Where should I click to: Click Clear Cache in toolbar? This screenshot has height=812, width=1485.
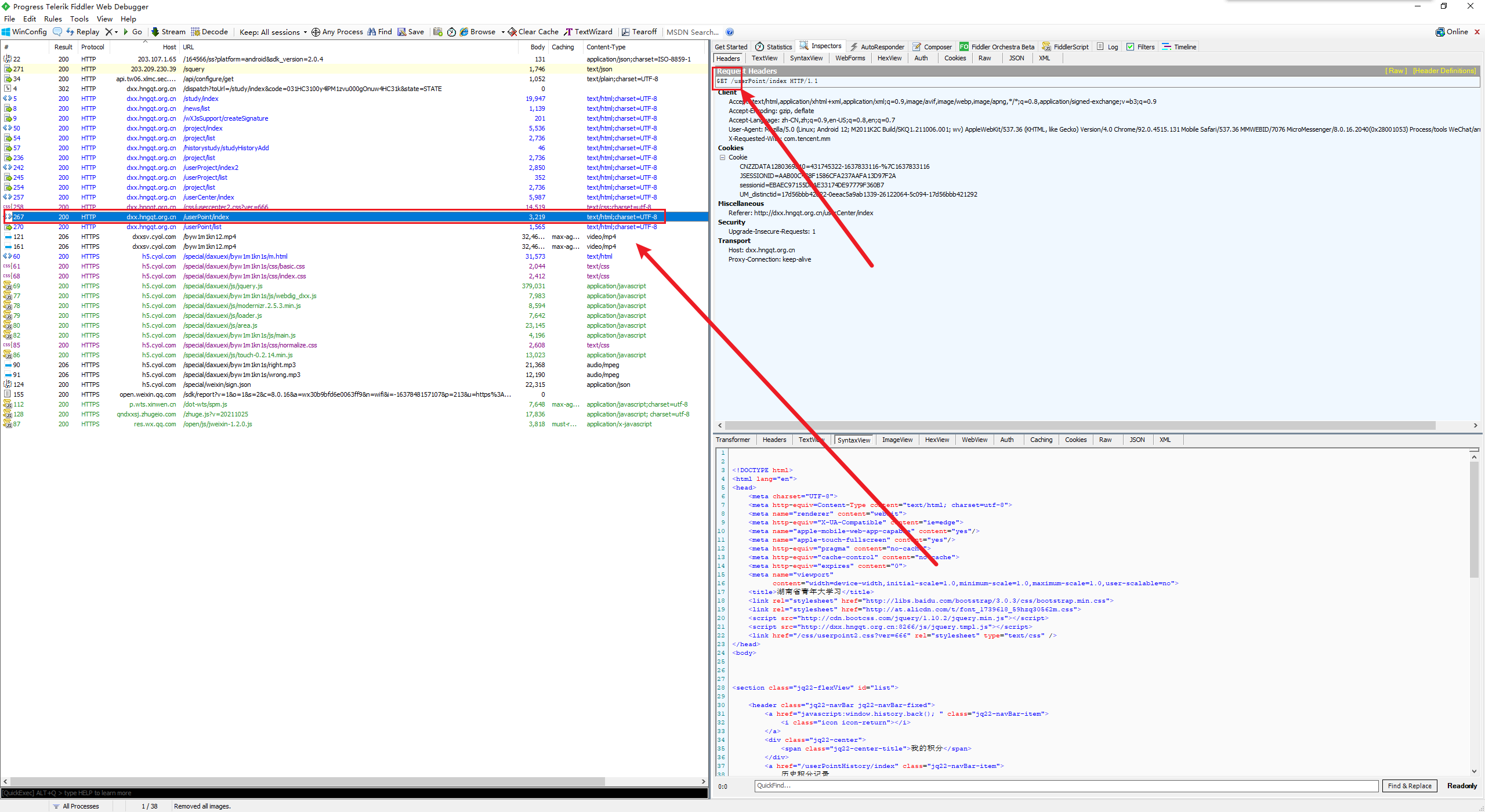tap(533, 32)
